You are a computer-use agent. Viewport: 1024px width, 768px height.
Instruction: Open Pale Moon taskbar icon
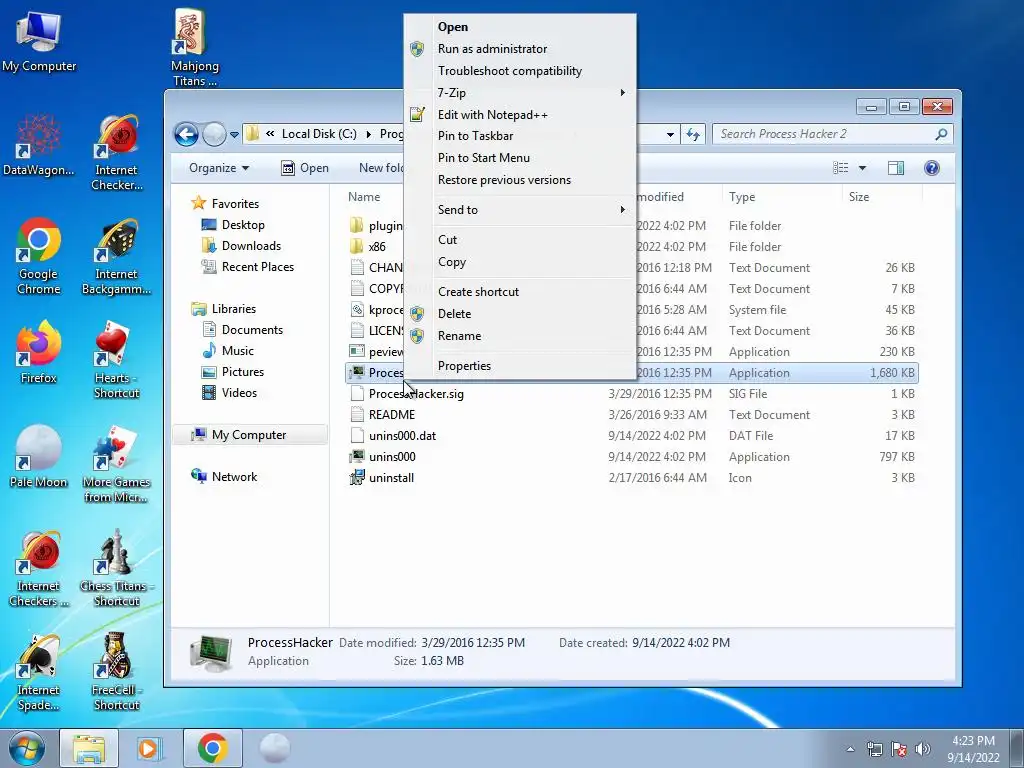coord(274,748)
